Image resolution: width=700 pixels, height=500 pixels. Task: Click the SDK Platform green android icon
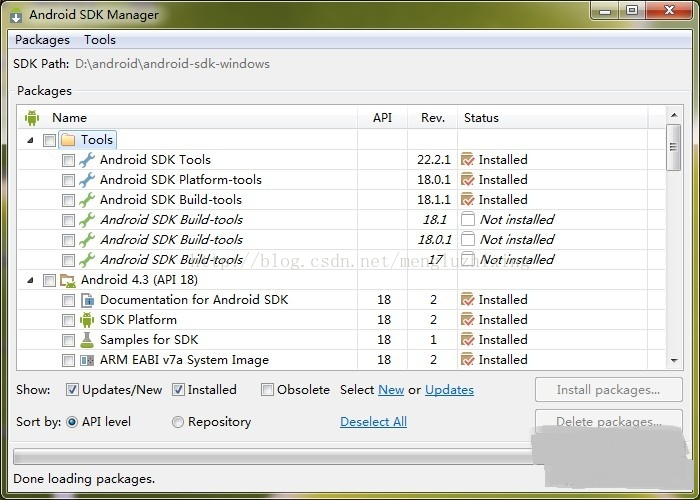click(x=87, y=320)
